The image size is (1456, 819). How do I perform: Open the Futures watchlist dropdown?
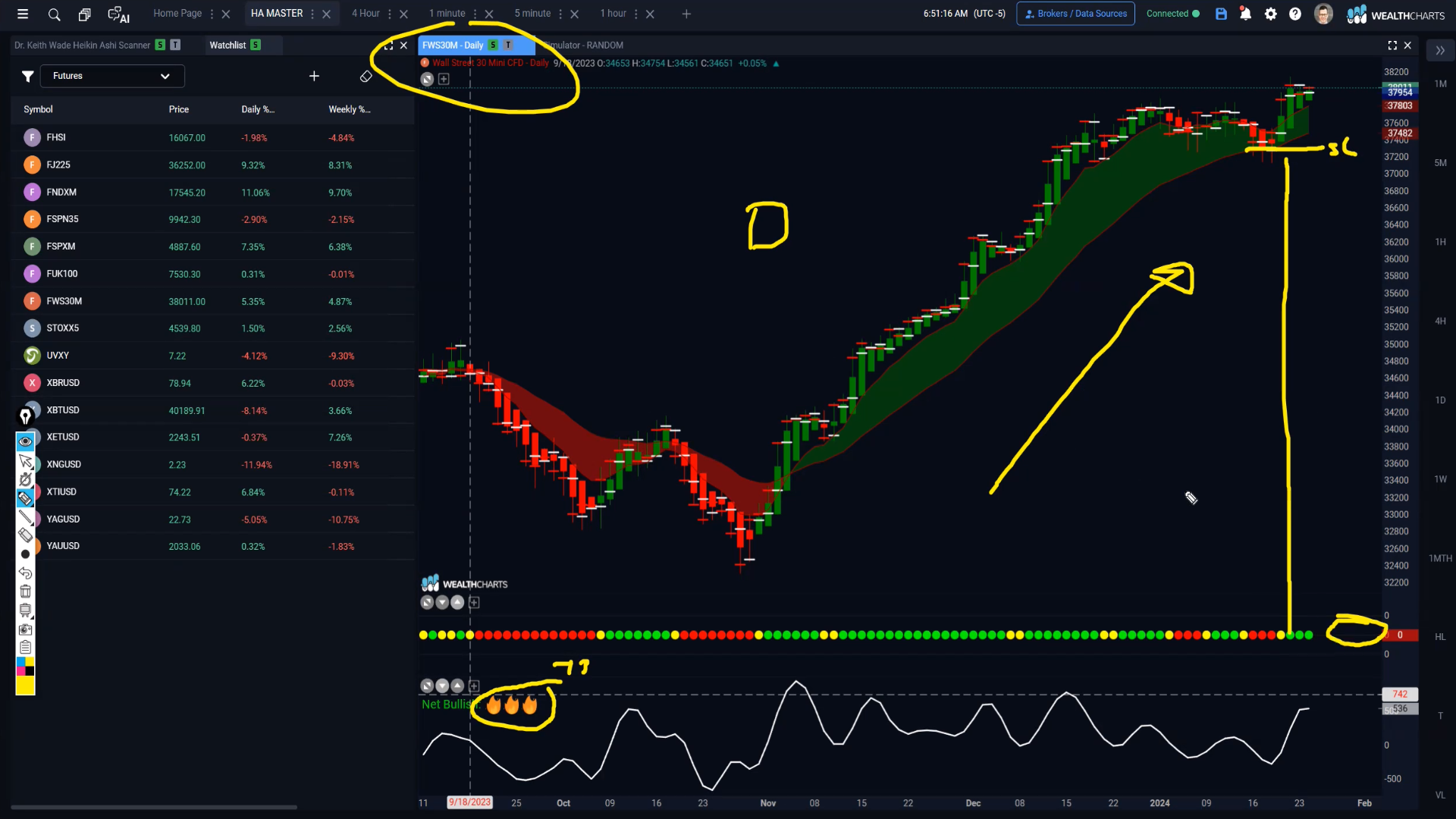pos(111,76)
